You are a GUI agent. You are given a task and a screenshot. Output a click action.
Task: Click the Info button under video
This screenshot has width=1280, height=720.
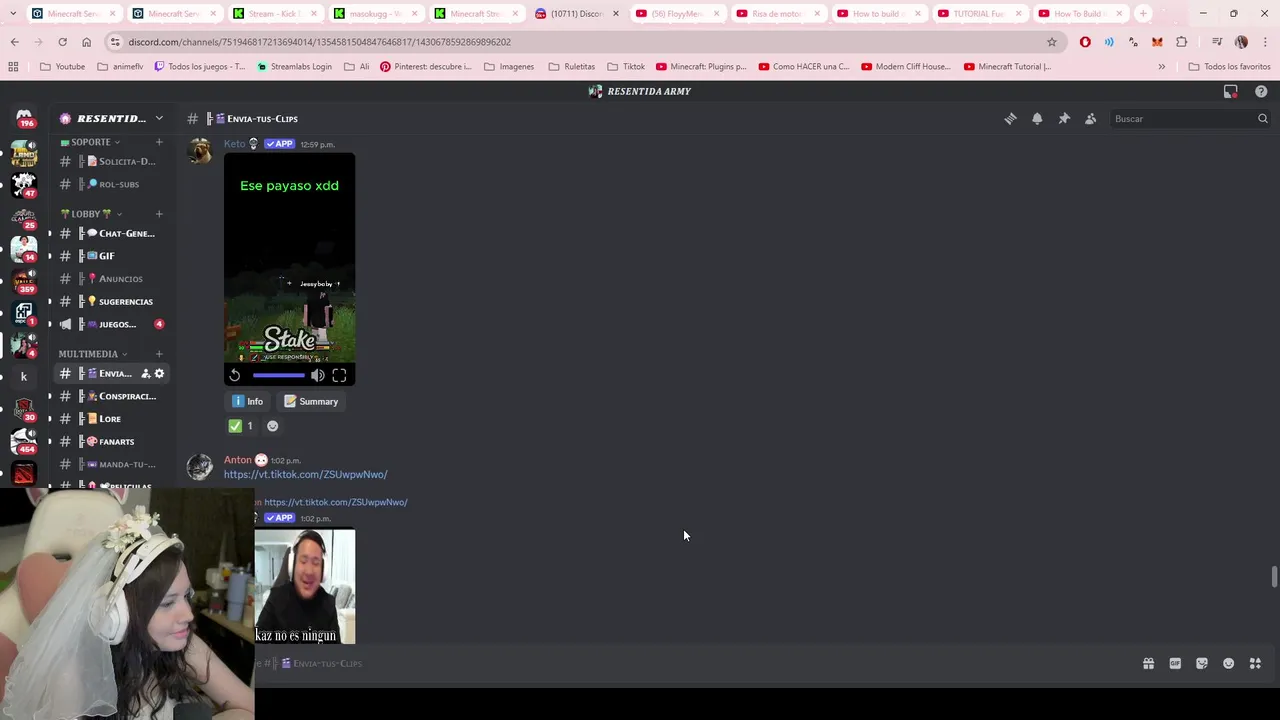247,401
